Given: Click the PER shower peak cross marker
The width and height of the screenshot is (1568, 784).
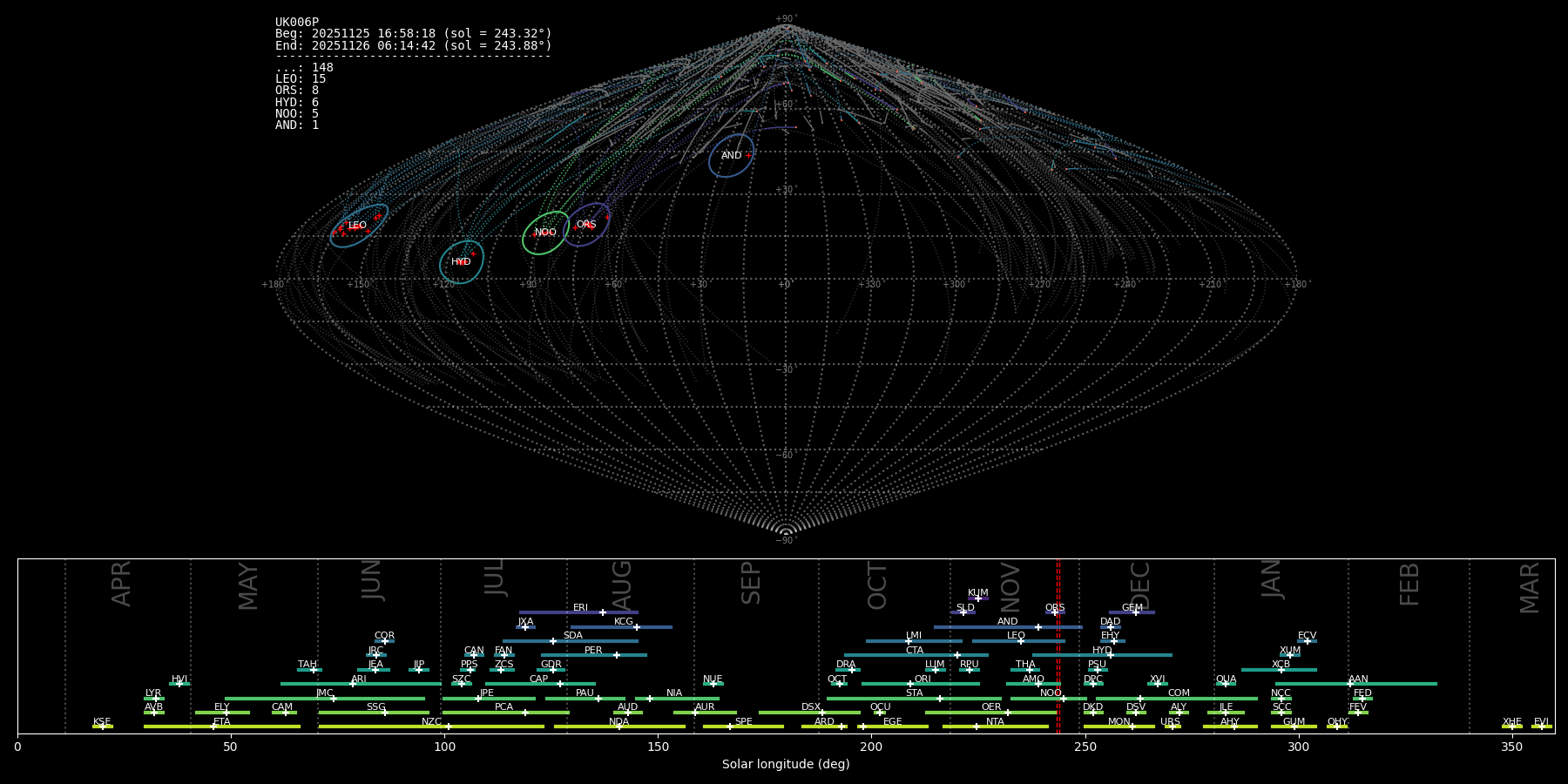Looking at the screenshot, I should (x=617, y=655).
